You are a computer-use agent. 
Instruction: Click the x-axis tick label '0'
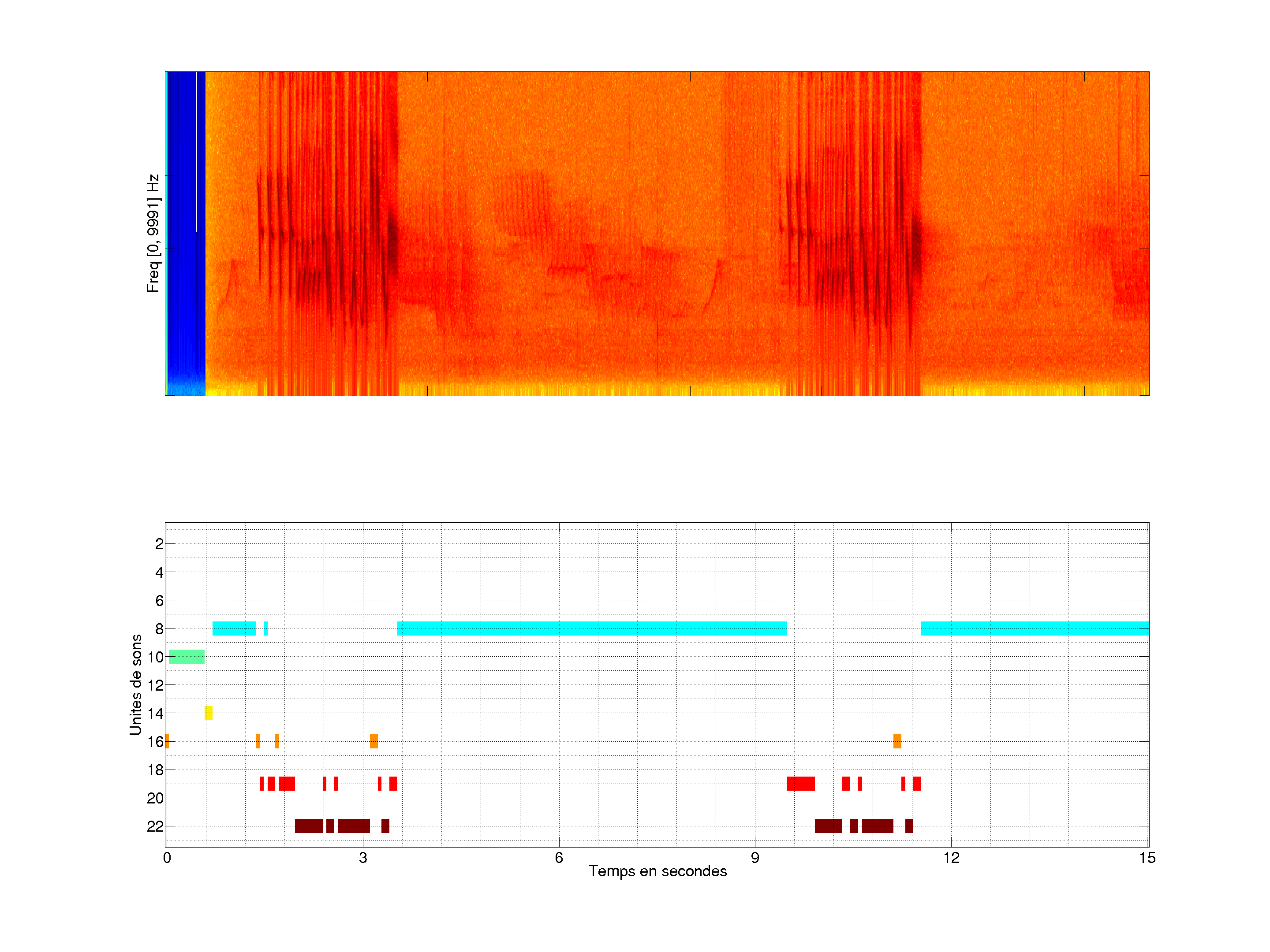click(167, 858)
